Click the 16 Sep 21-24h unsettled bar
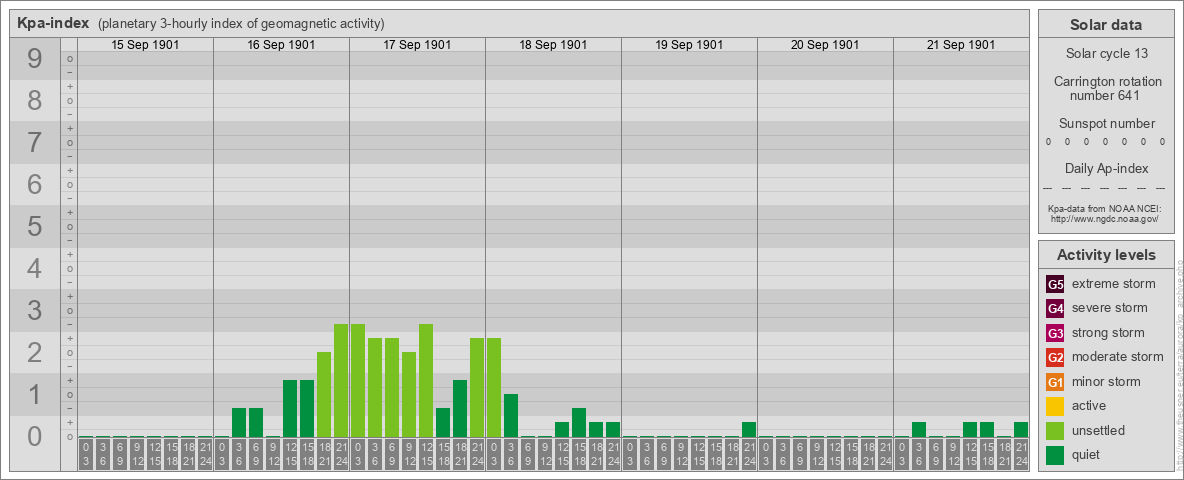The height and width of the screenshot is (480, 1184). (x=341, y=380)
